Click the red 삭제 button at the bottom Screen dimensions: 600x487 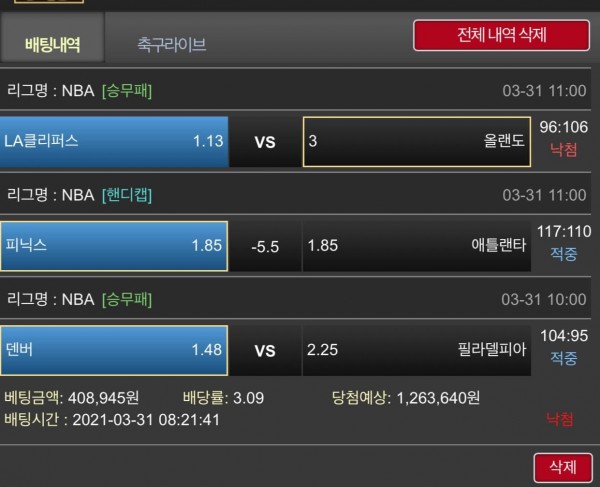pyautogui.click(x=563, y=468)
